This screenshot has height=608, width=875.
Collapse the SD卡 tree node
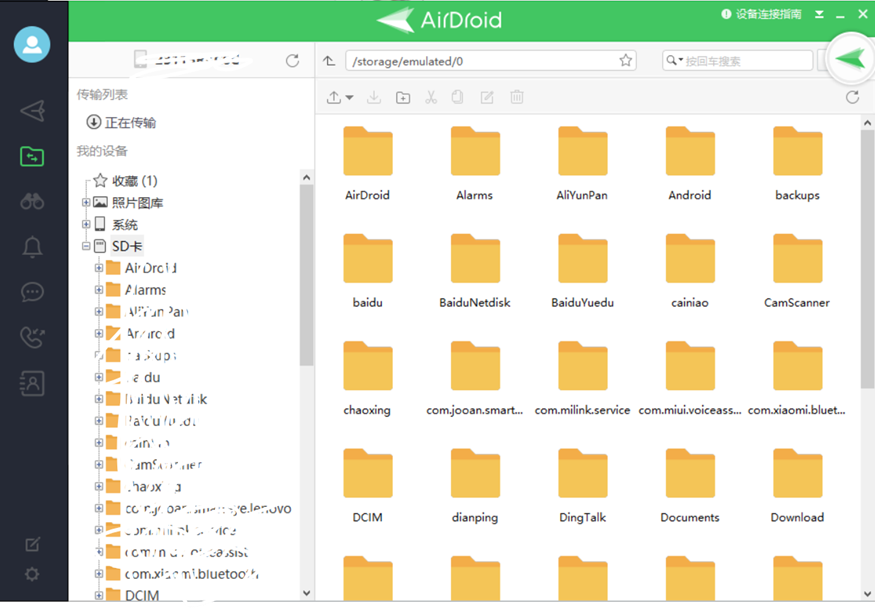point(86,246)
